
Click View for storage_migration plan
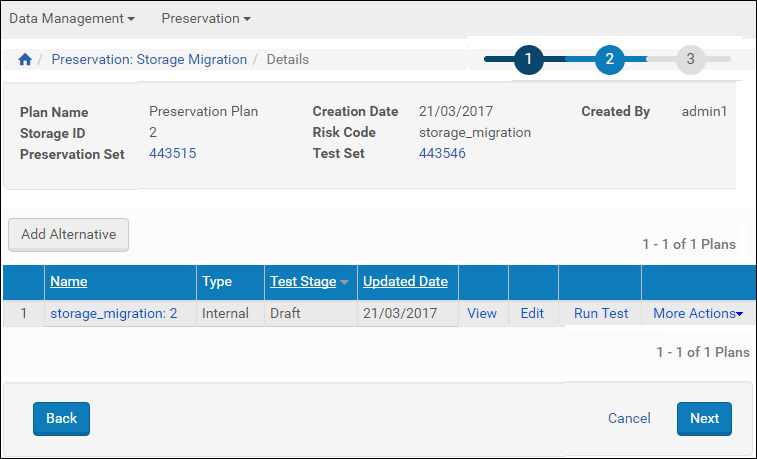coord(482,313)
